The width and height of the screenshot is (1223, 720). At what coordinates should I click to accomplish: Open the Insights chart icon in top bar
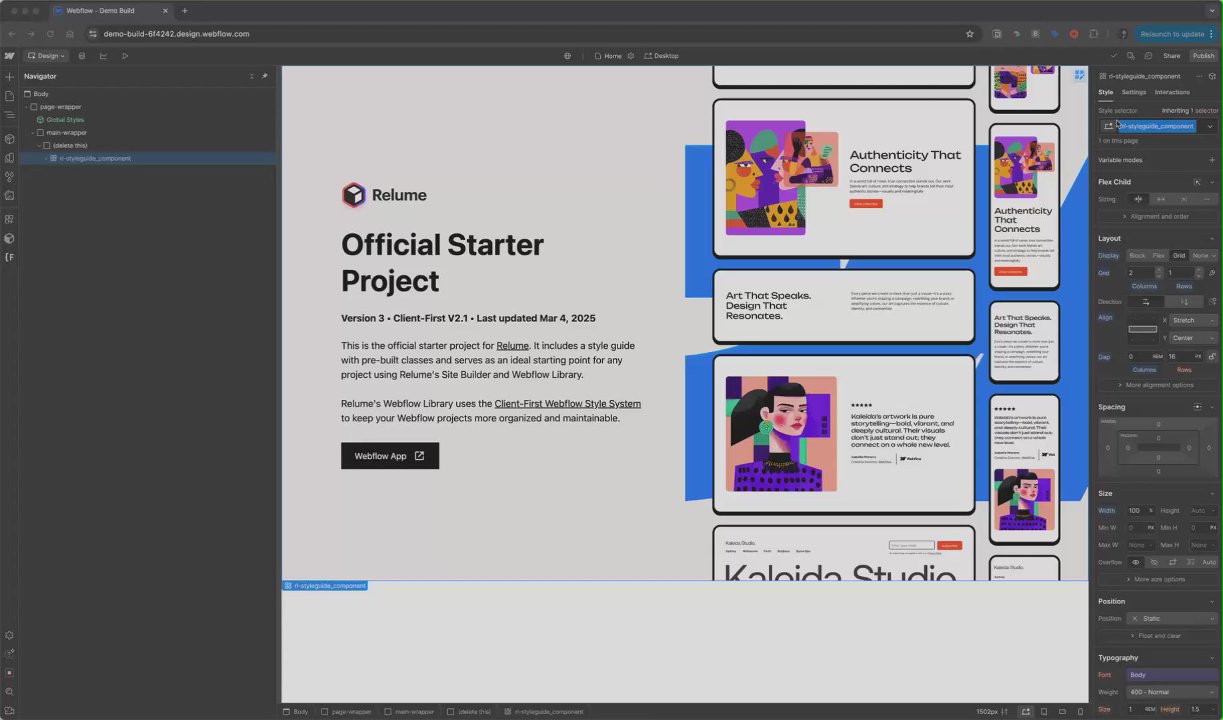click(103, 56)
